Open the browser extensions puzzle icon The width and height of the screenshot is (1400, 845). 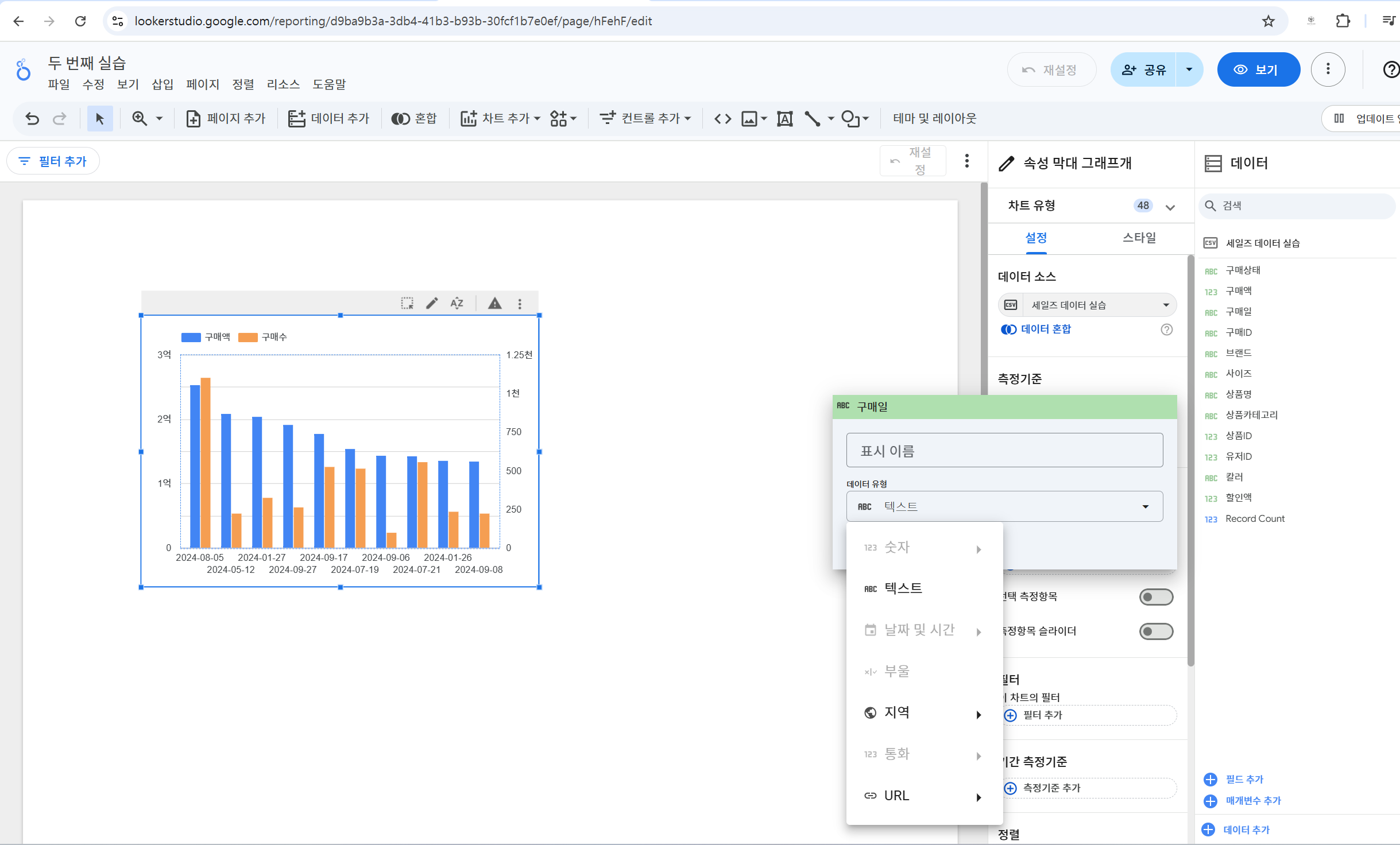click(x=1343, y=21)
